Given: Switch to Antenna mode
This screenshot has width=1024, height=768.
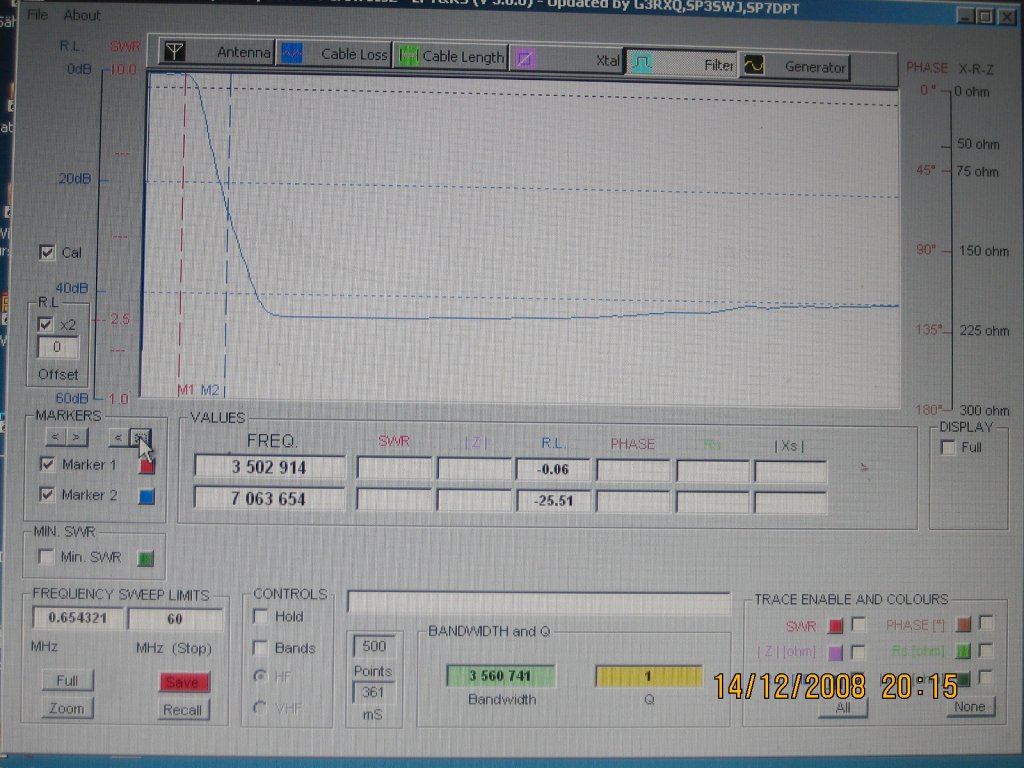Looking at the screenshot, I should pos(214,52).
